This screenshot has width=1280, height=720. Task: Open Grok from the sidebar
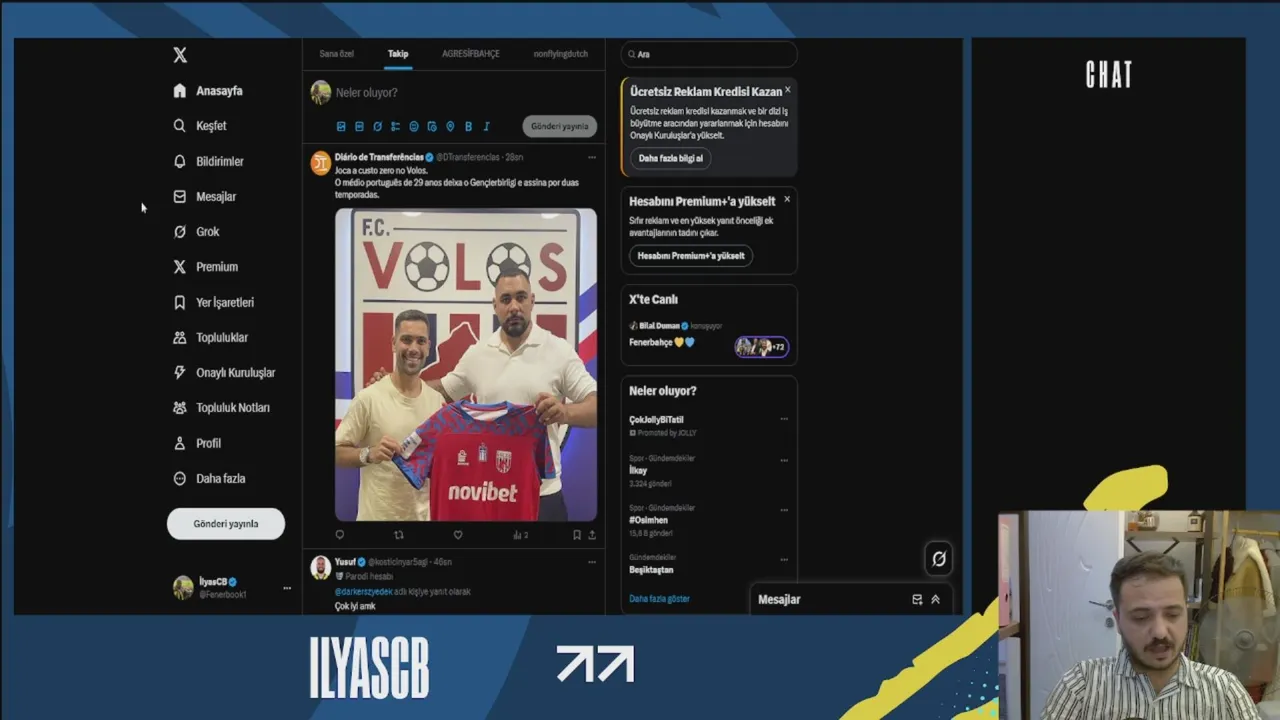[x=196, y=232]
